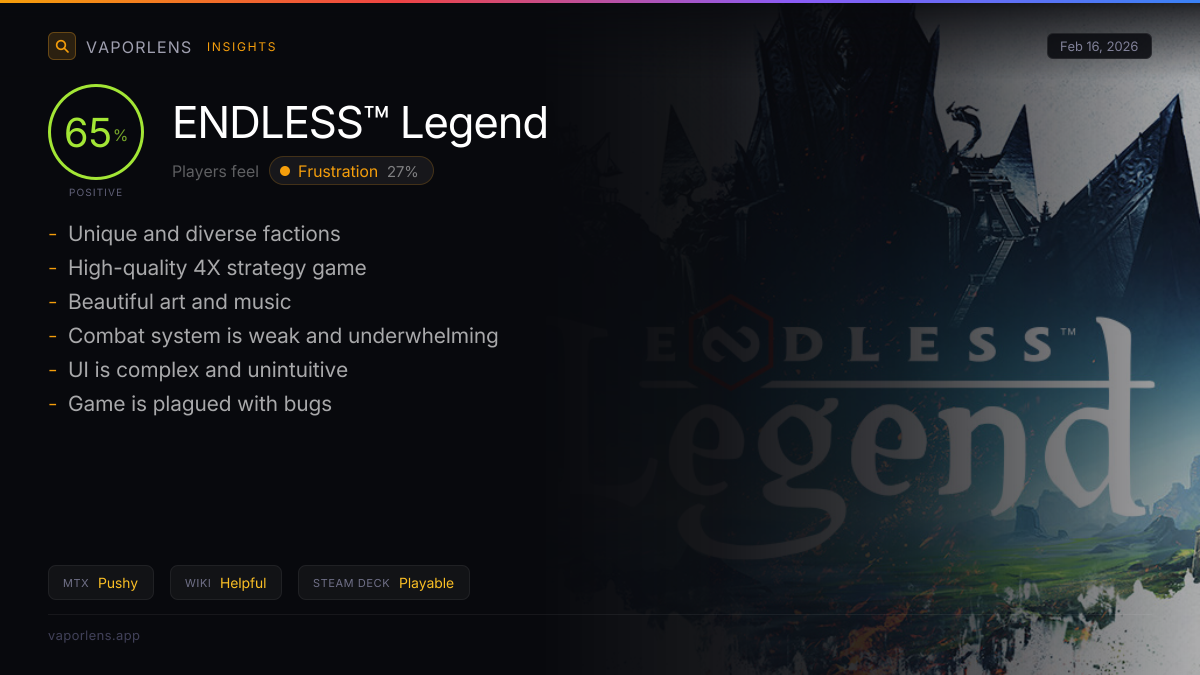Click the VaporLens magnifier logo icon
Screen dimensions: 1200x675
click(62, 46)
